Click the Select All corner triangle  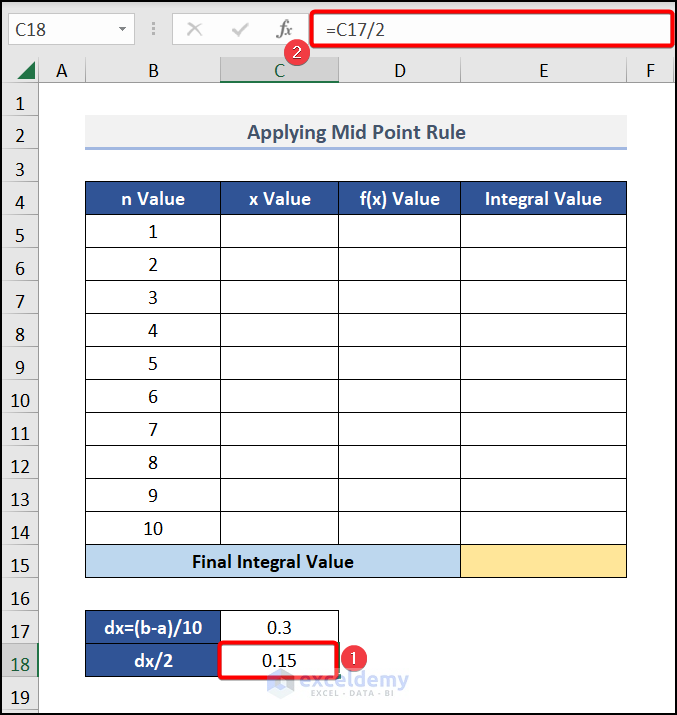tap(26, 70)
